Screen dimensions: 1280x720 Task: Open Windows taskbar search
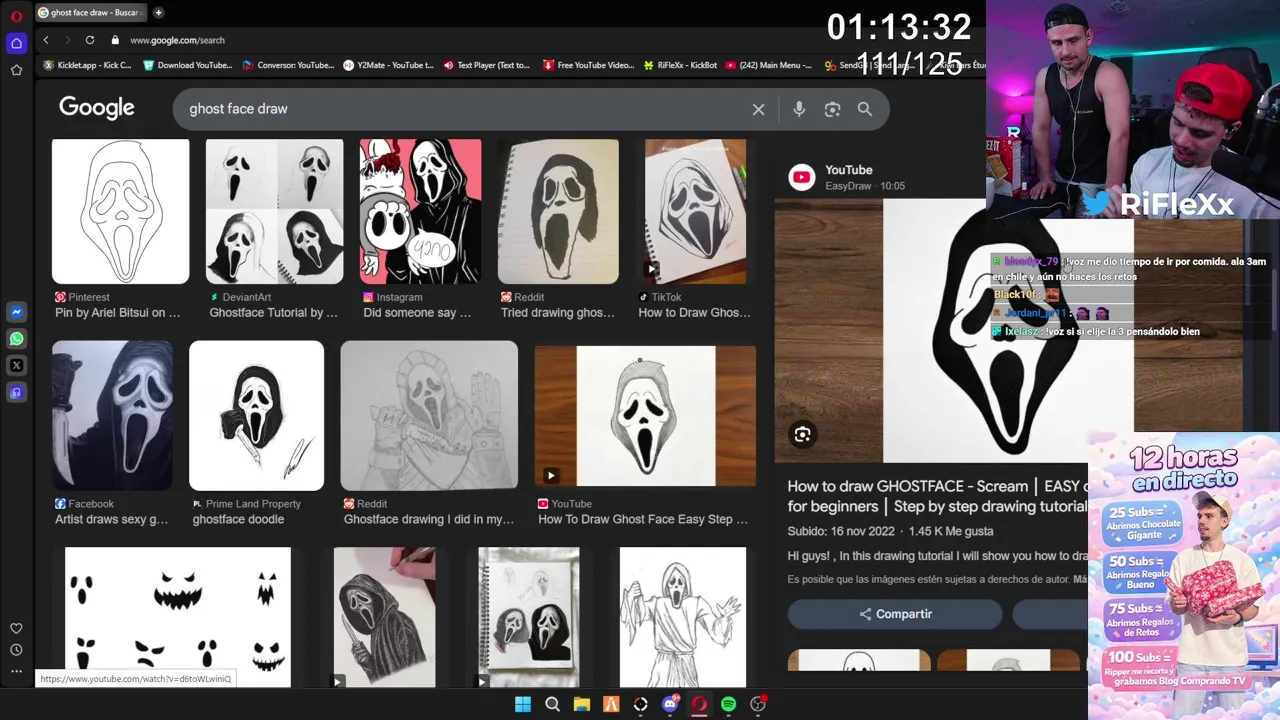pos(552,704)
